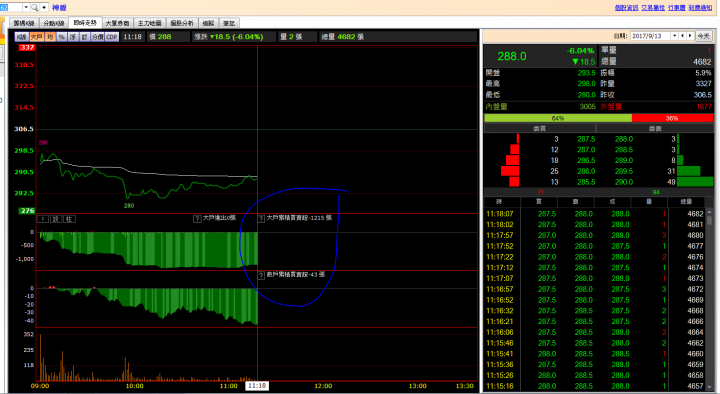Click the red 36% outer volume bar

pos(672,118)
